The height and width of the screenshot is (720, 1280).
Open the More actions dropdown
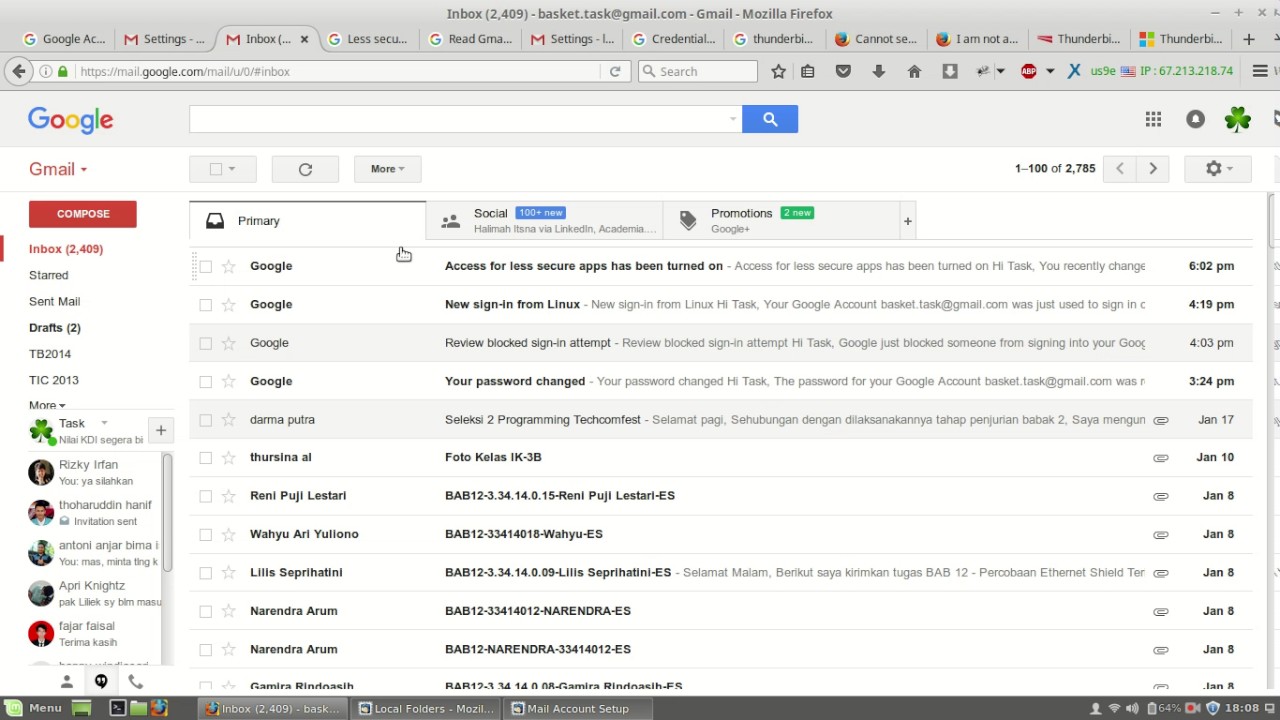387,169
